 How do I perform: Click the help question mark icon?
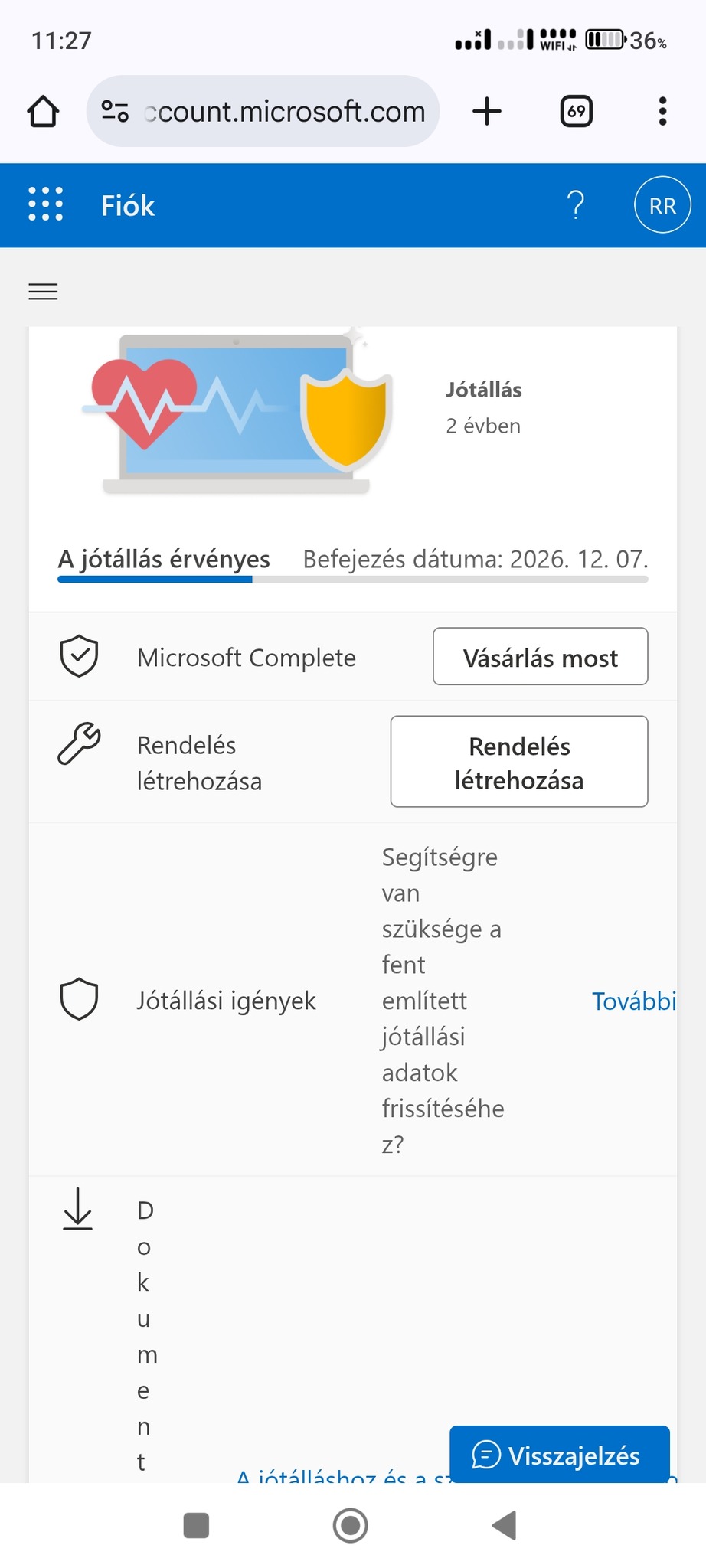click(x=575, y=205)
